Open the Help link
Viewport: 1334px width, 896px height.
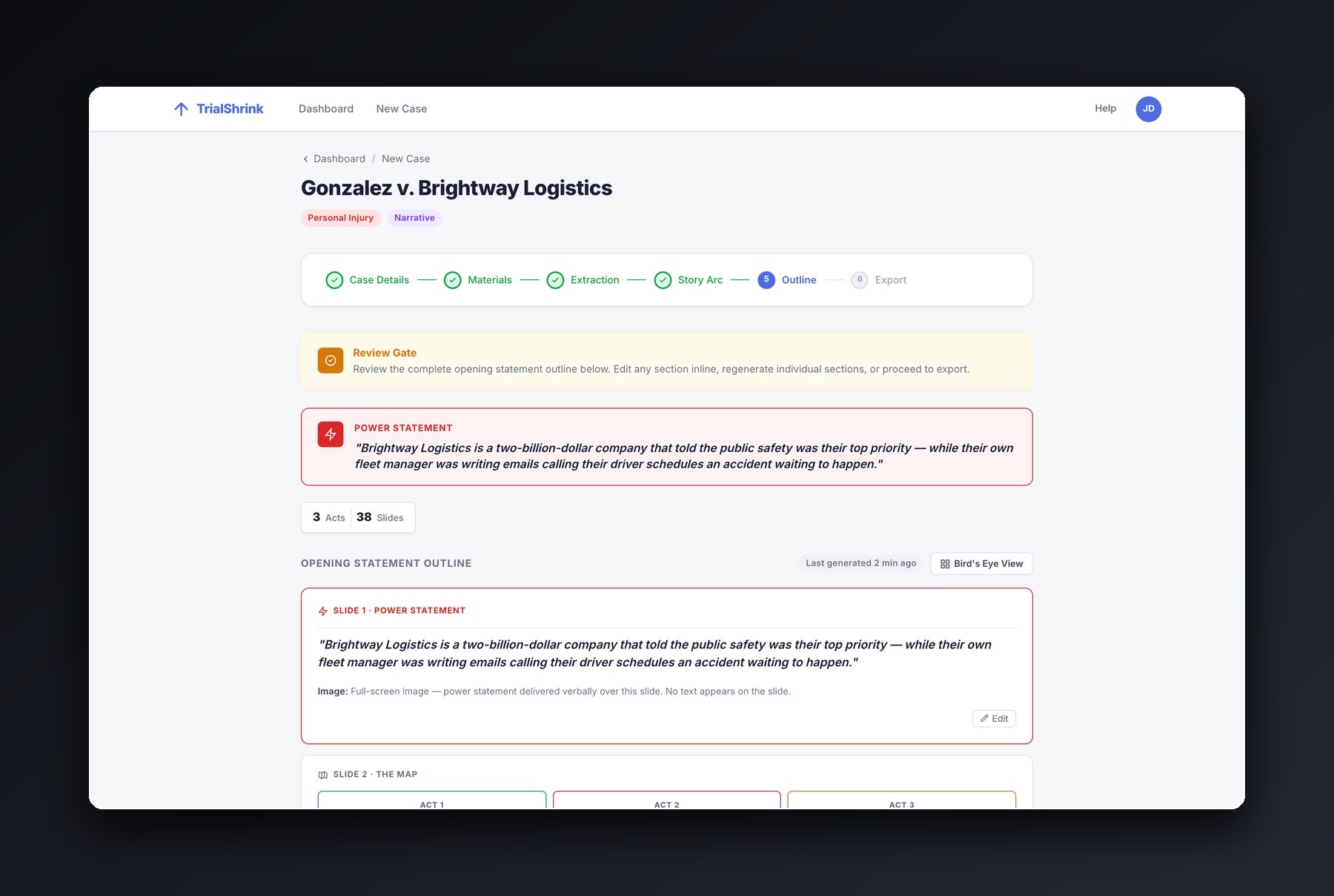[1105, 108]
